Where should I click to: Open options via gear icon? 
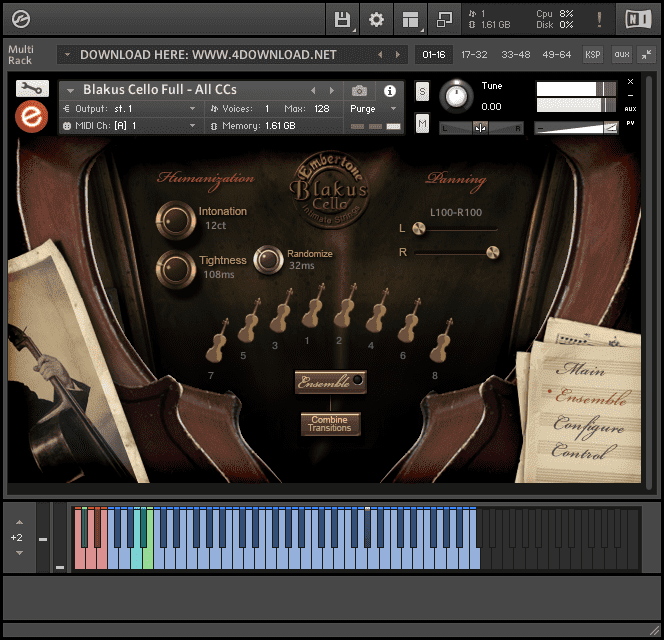click(376, 19)
